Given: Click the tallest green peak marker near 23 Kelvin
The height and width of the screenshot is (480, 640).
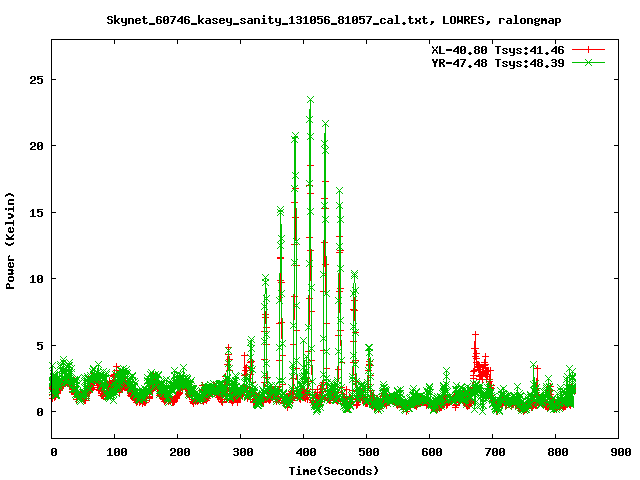Looking at the screenshot, I should click(310, 100).
